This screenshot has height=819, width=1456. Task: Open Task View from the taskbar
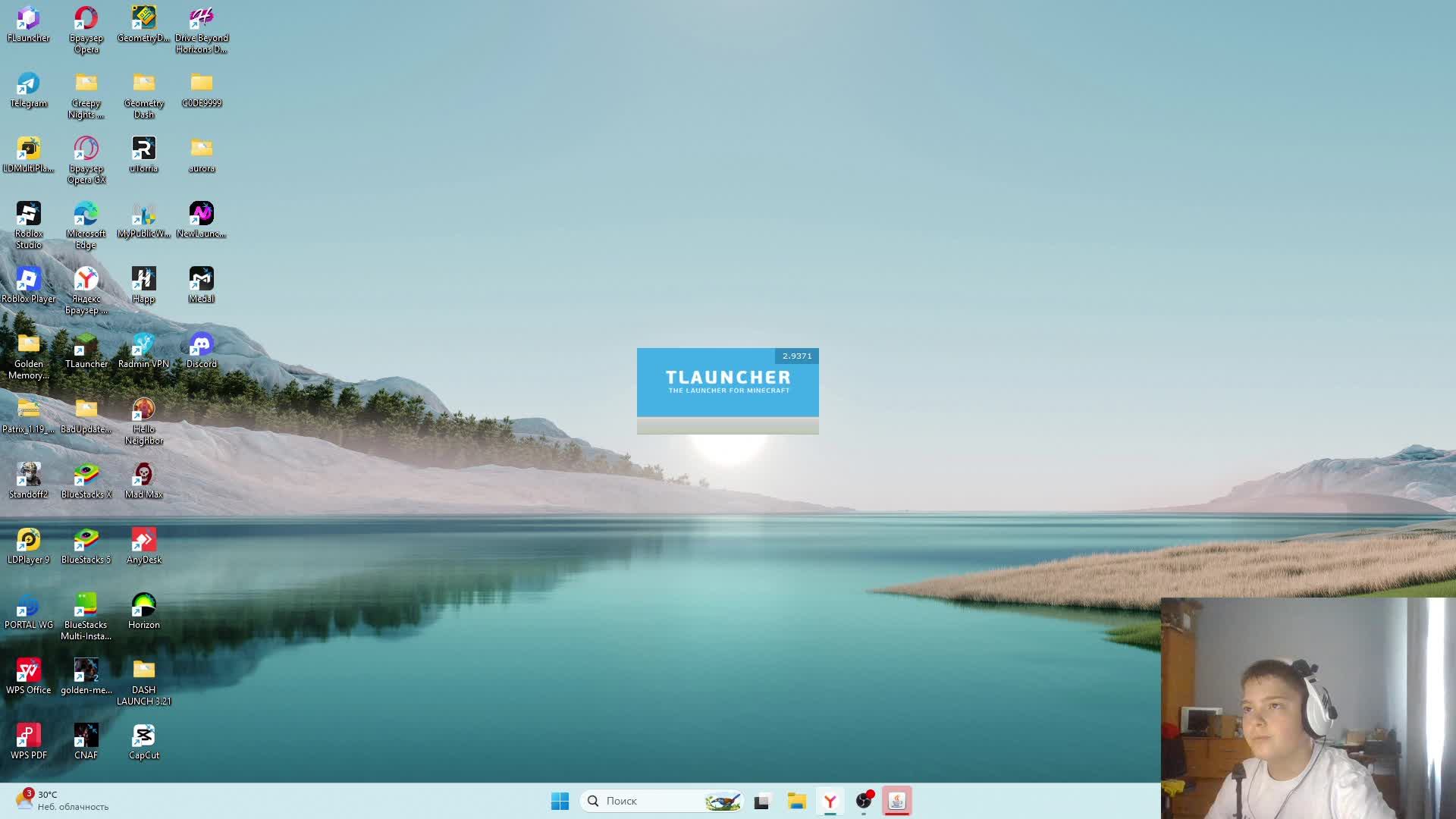click(762, 801)
